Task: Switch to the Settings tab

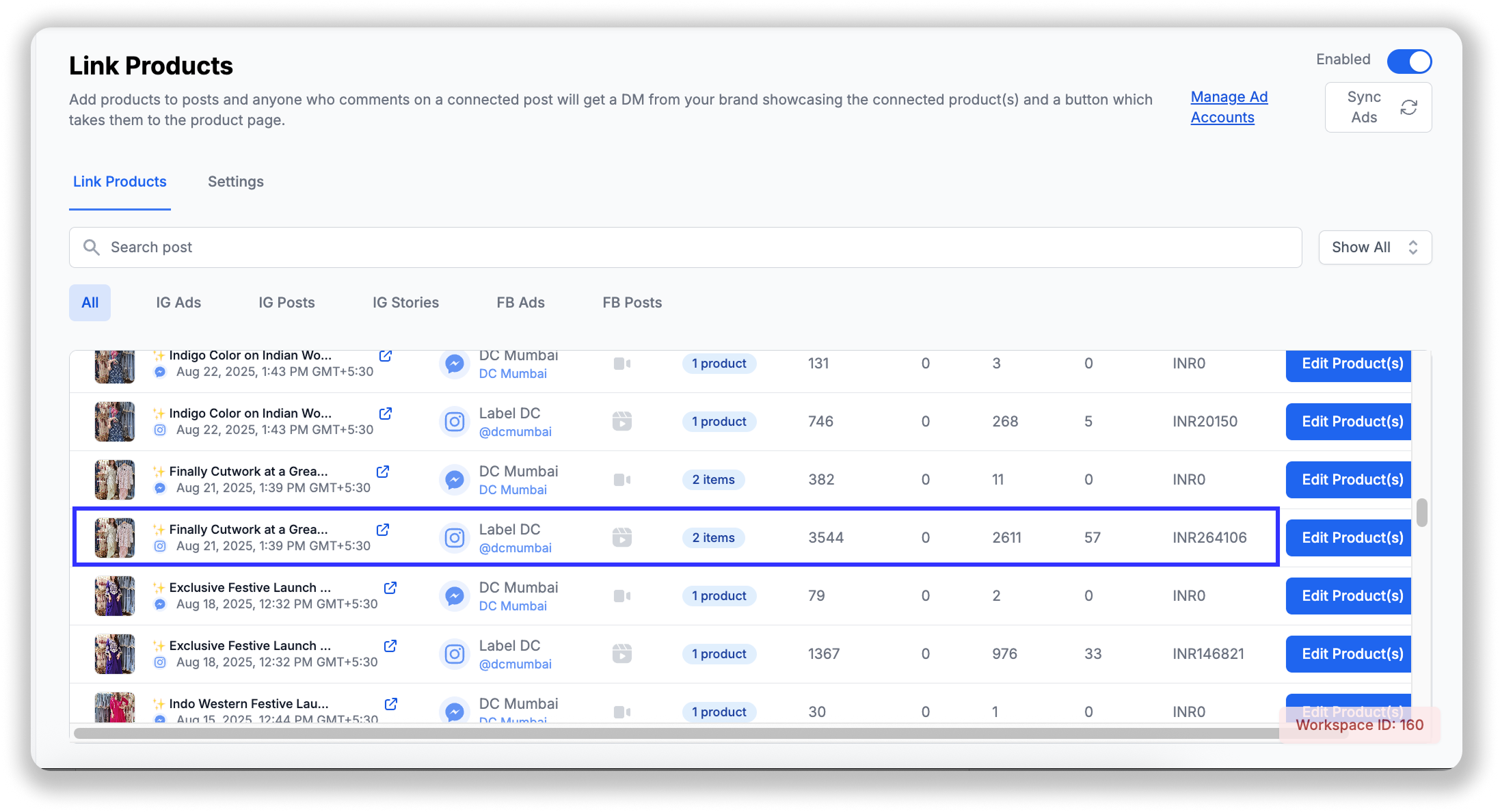Action: (x=235, y=182)
